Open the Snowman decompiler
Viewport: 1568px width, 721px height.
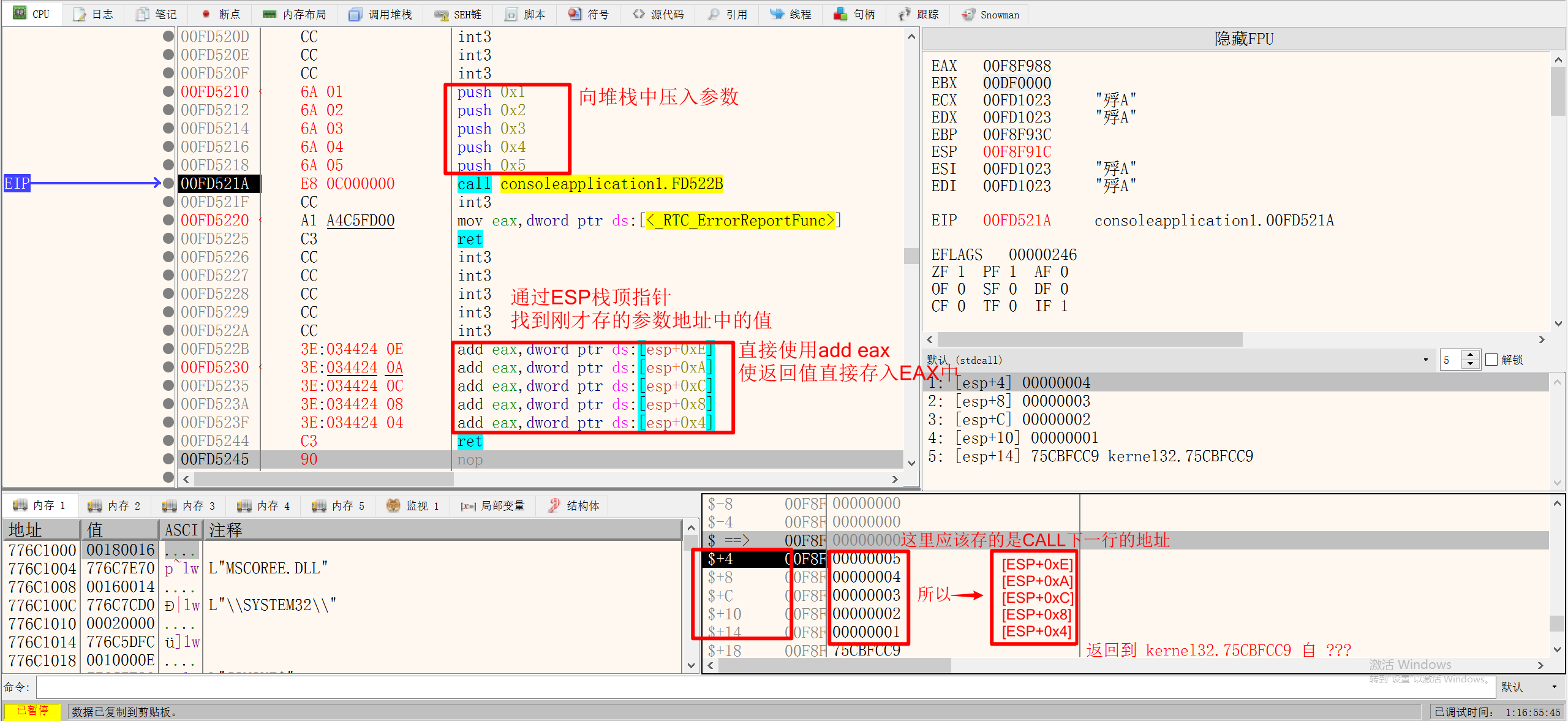(x=990, y=14)
